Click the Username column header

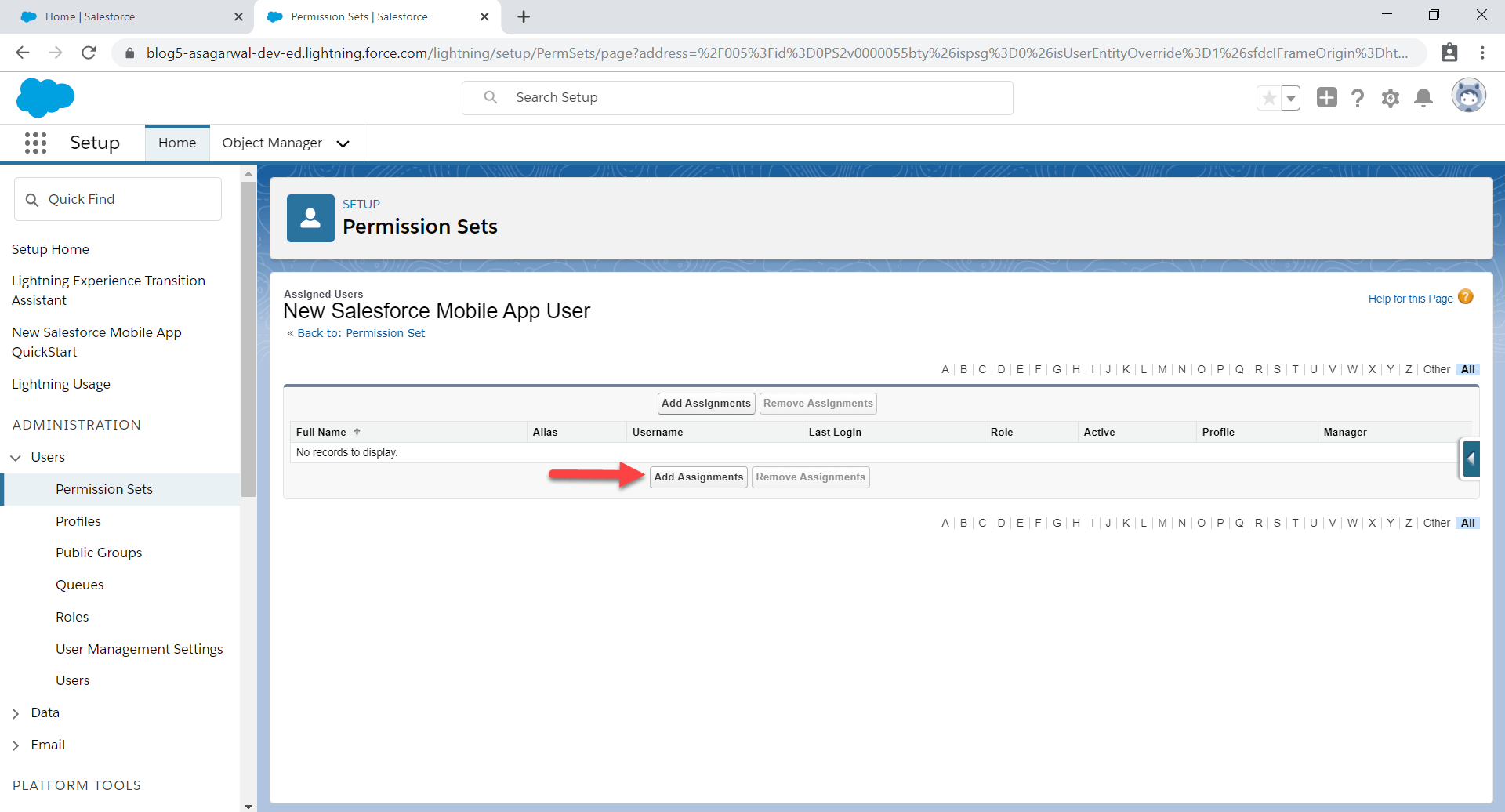coord(658,432)
